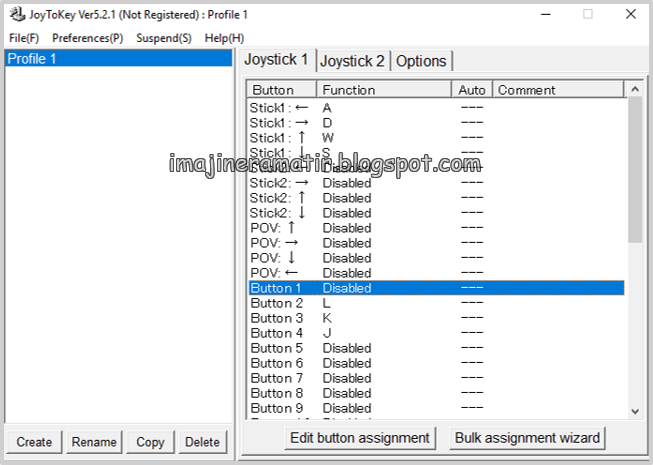Click the JoyToKey app icon in title bar

(x=17, y=15)
